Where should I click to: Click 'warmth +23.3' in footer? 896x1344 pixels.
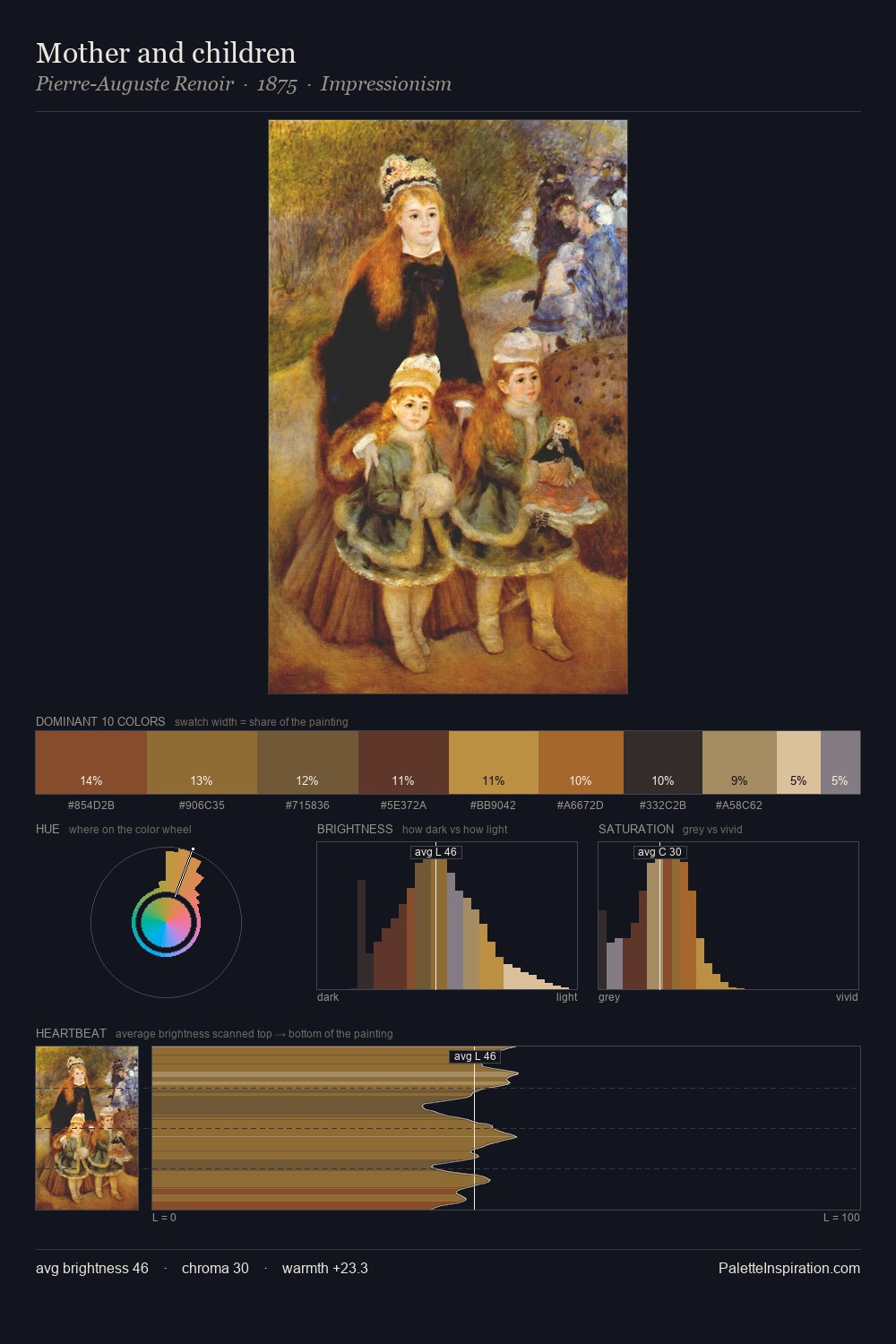[325, 1269]
